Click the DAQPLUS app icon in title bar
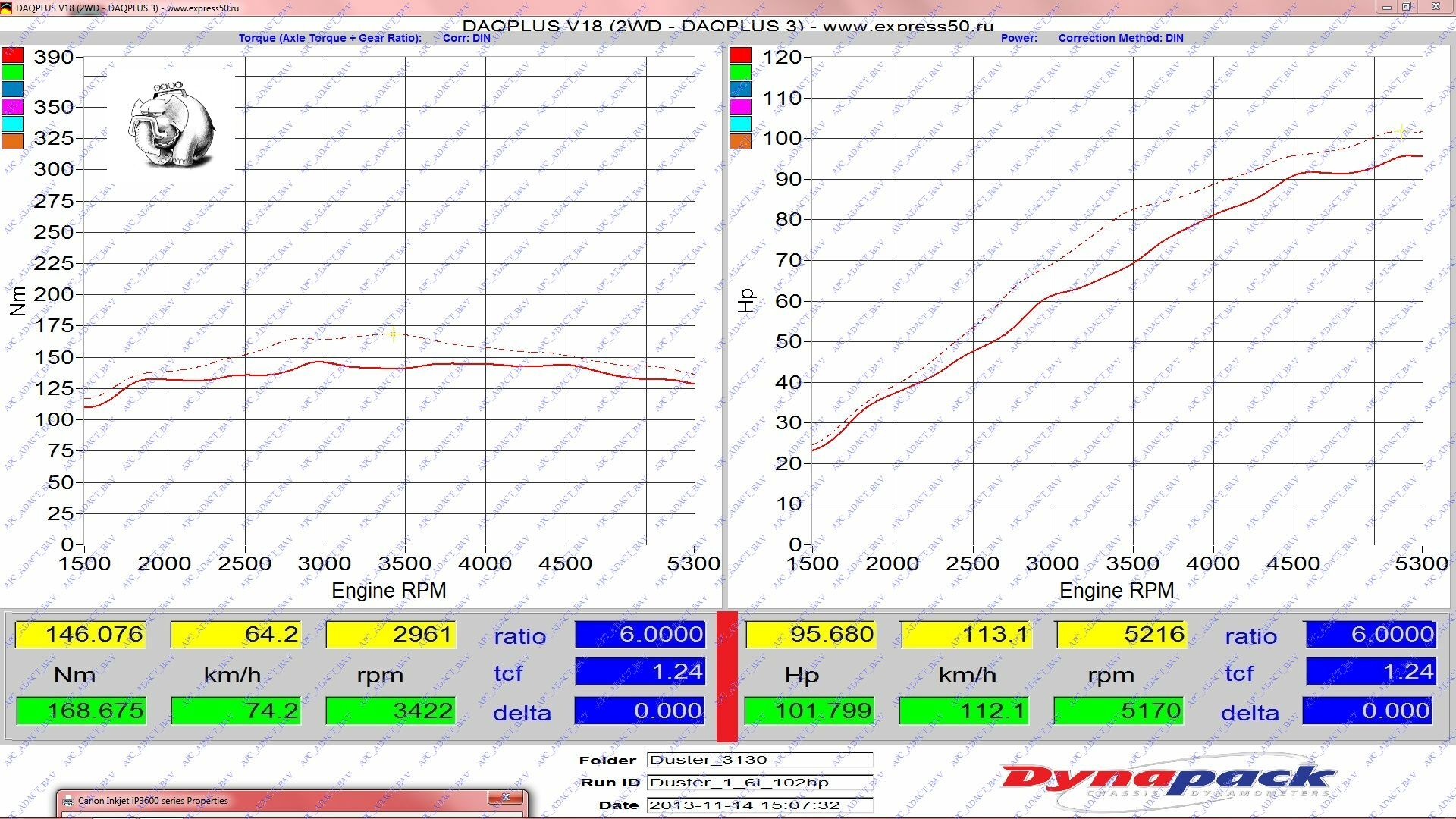The height and width of the screenshot is (819, 1456). (x=8, y=8)
